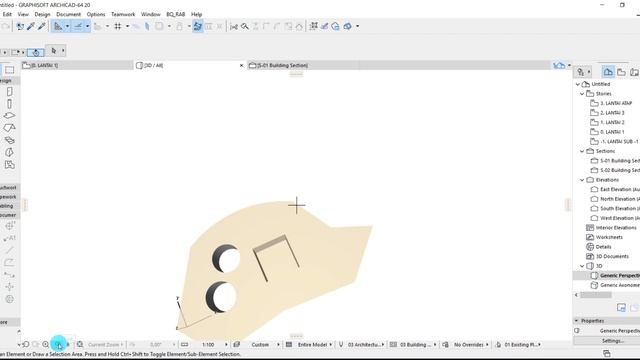Open the Options menu
640x360 pixels.
click(96, 14)
